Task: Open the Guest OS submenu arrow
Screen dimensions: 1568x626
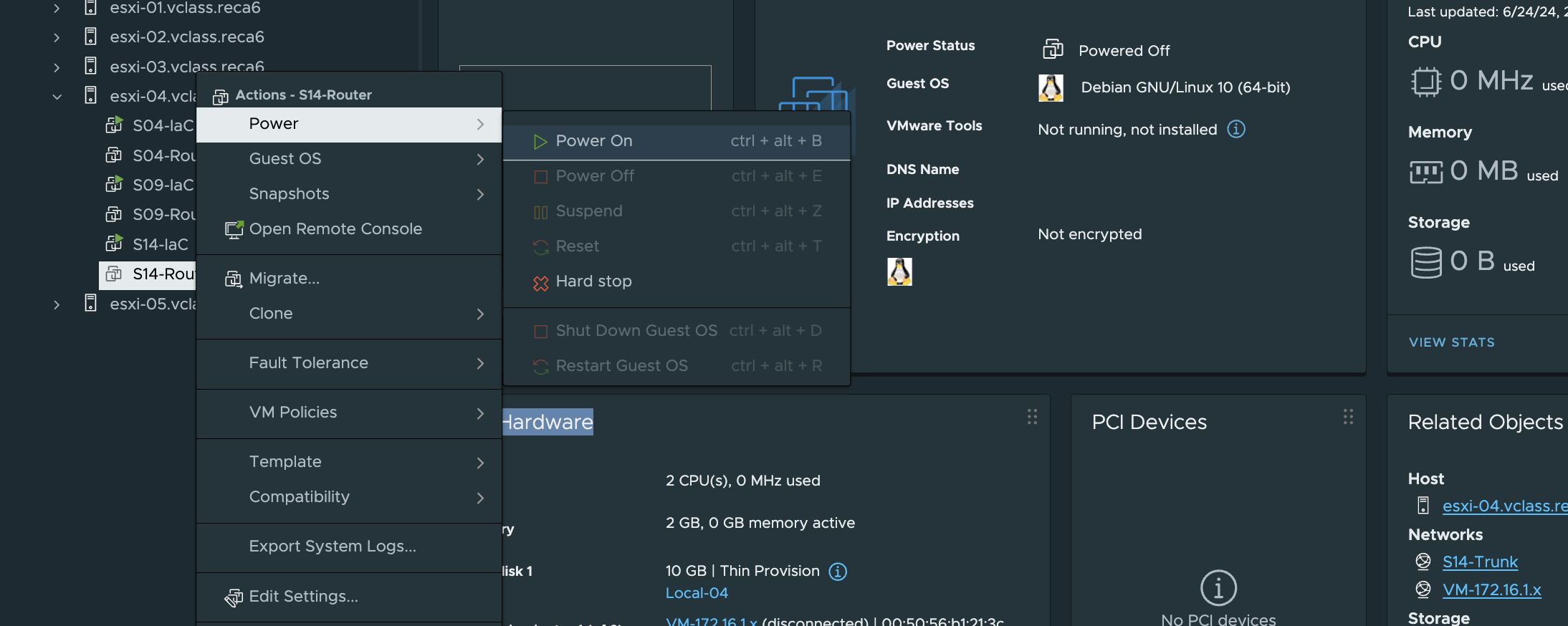Action: [x=480, y=159]
